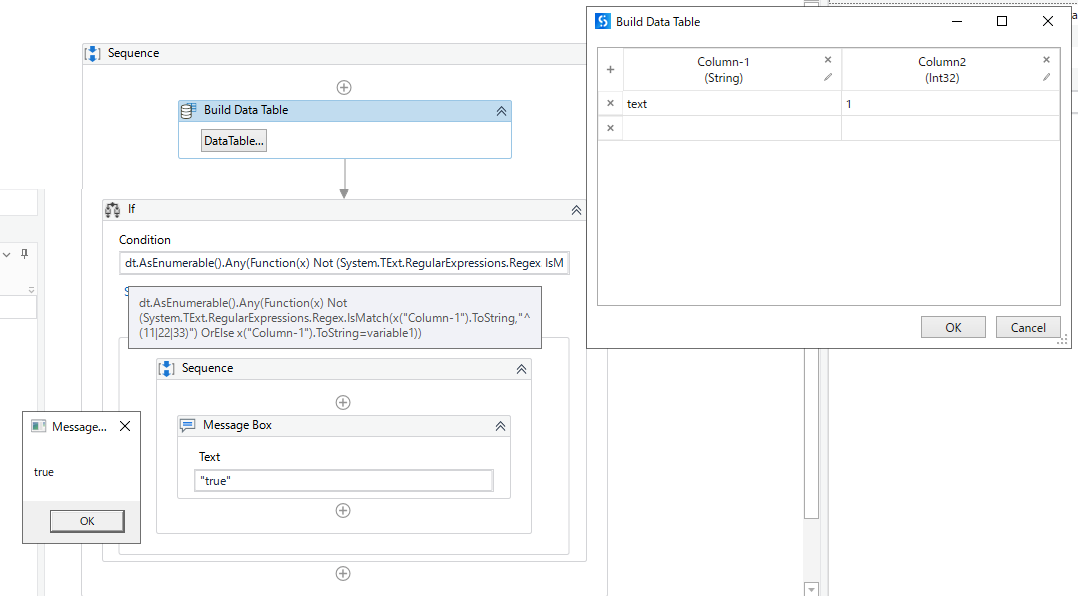Click the Build Data Table activity icon
This screenshot has width=1078, height=596.
click(188, 111)
